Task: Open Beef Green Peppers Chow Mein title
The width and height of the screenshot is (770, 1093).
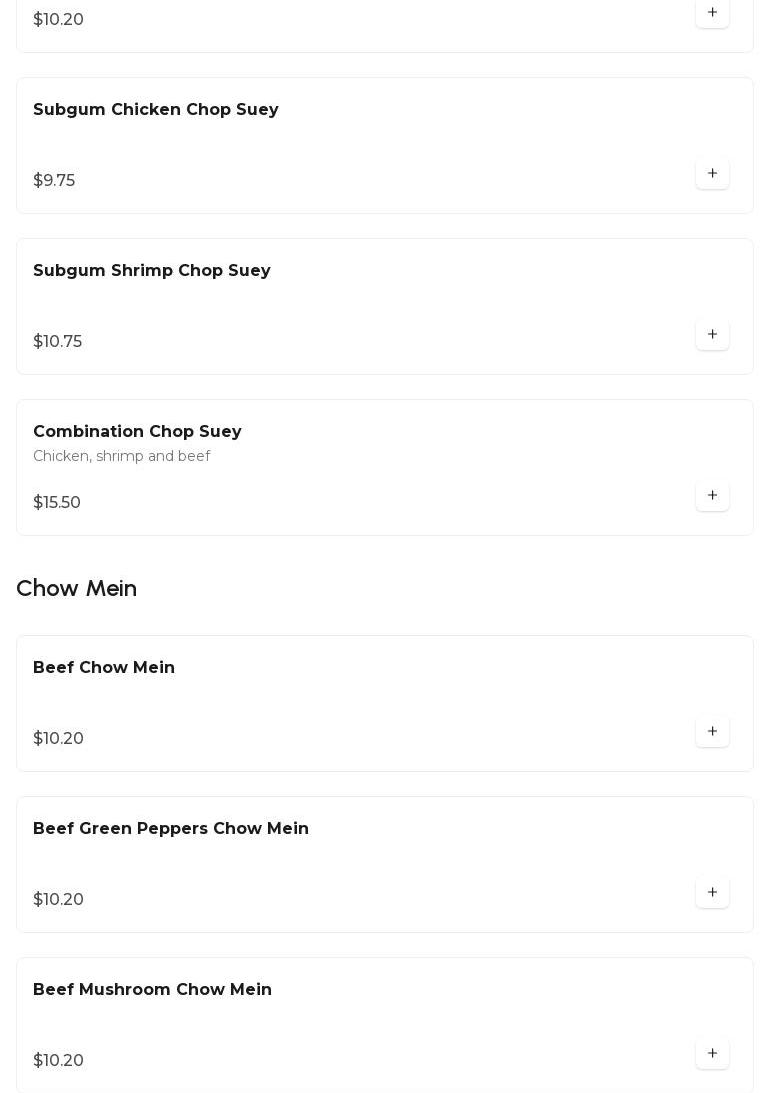Action: point(171,829)
